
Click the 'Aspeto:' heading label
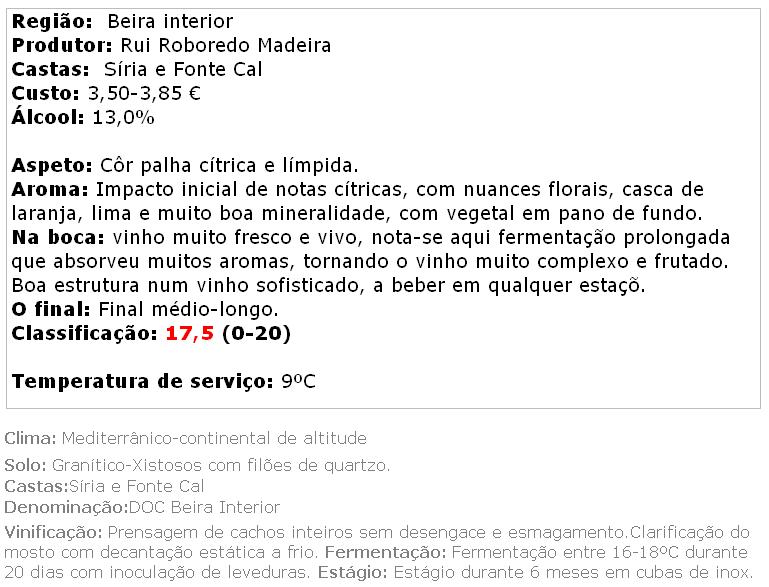coord(52,165)
